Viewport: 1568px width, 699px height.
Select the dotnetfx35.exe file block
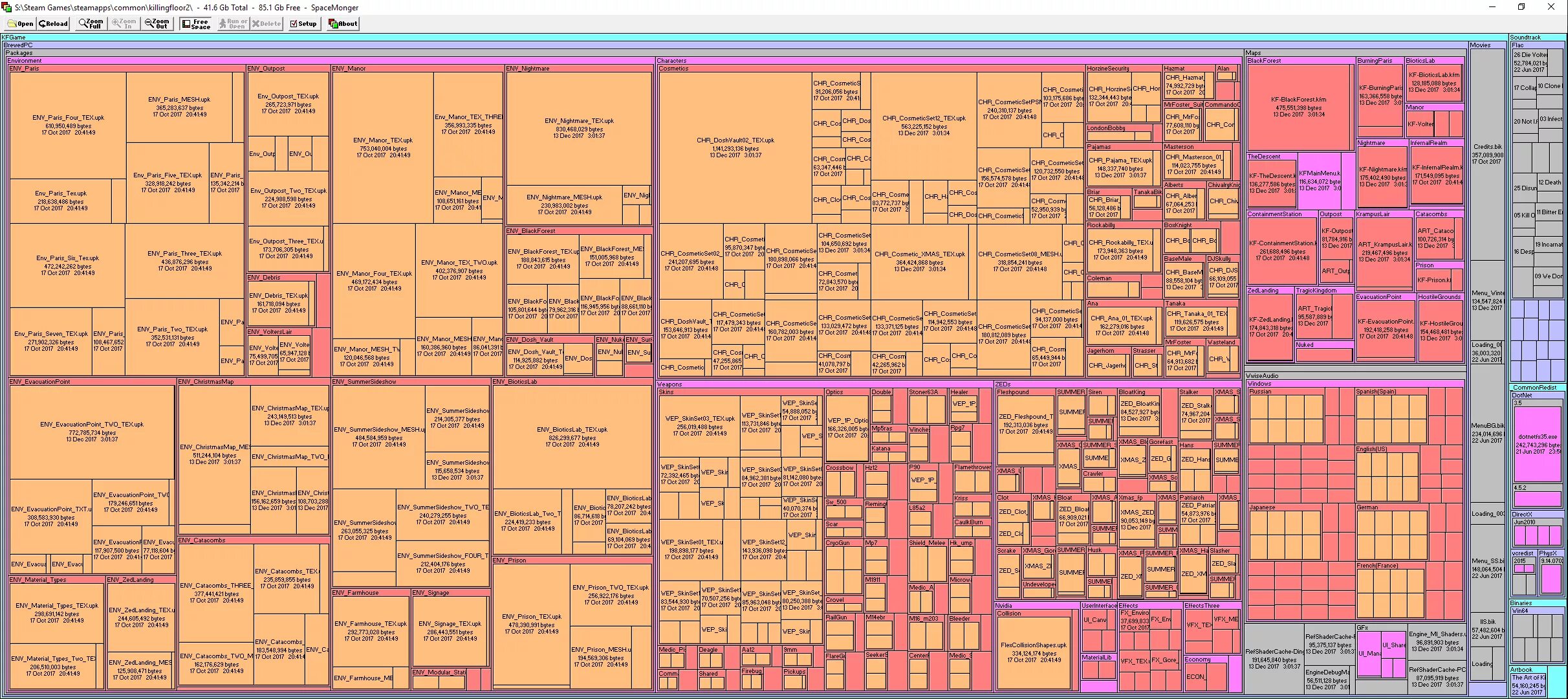pos(1537,443)
